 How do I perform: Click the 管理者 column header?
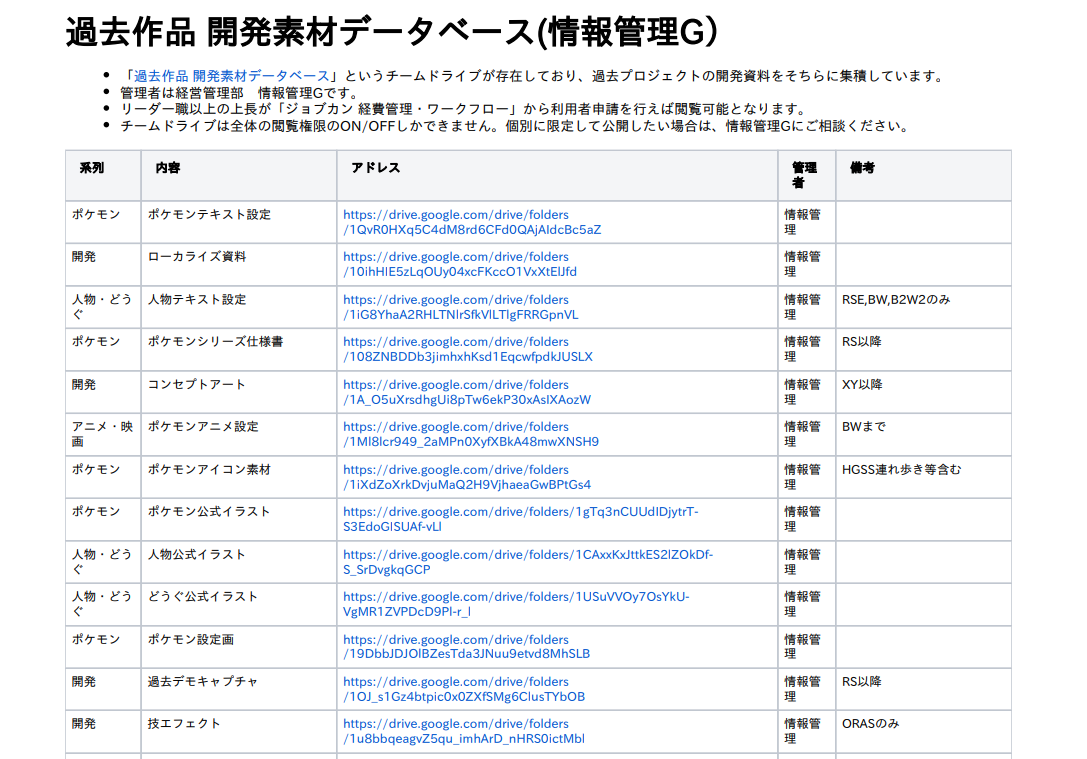point(804,175)
